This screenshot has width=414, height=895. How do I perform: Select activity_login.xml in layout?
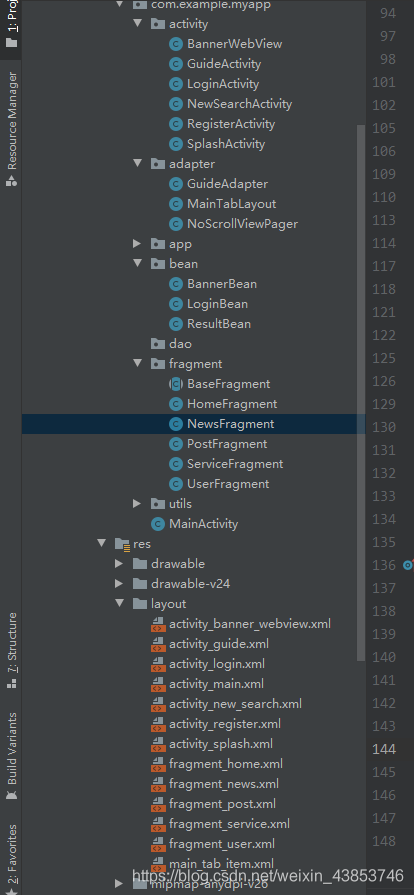point(216,664)
